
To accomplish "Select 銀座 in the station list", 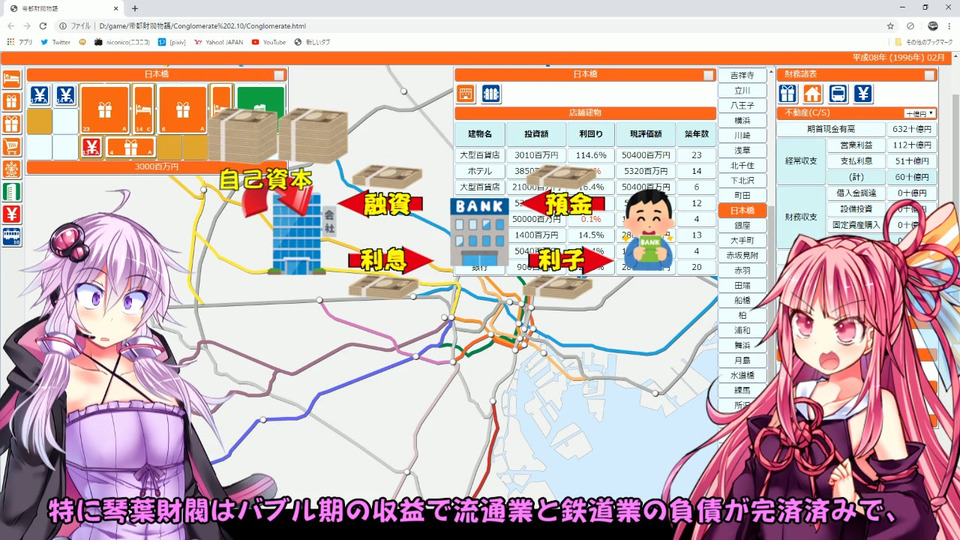I will [x=742, y=225].
